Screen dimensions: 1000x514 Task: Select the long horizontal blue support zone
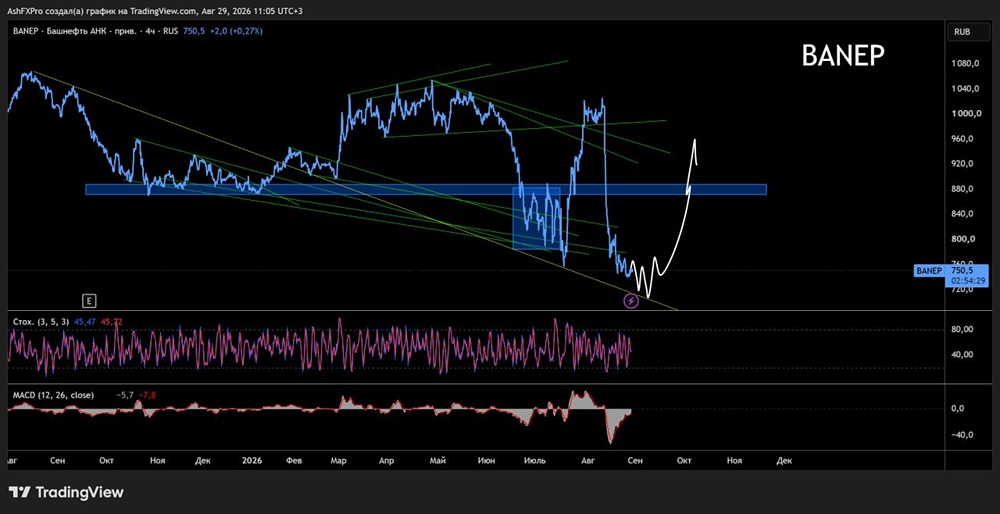click(x=426, y=189)
